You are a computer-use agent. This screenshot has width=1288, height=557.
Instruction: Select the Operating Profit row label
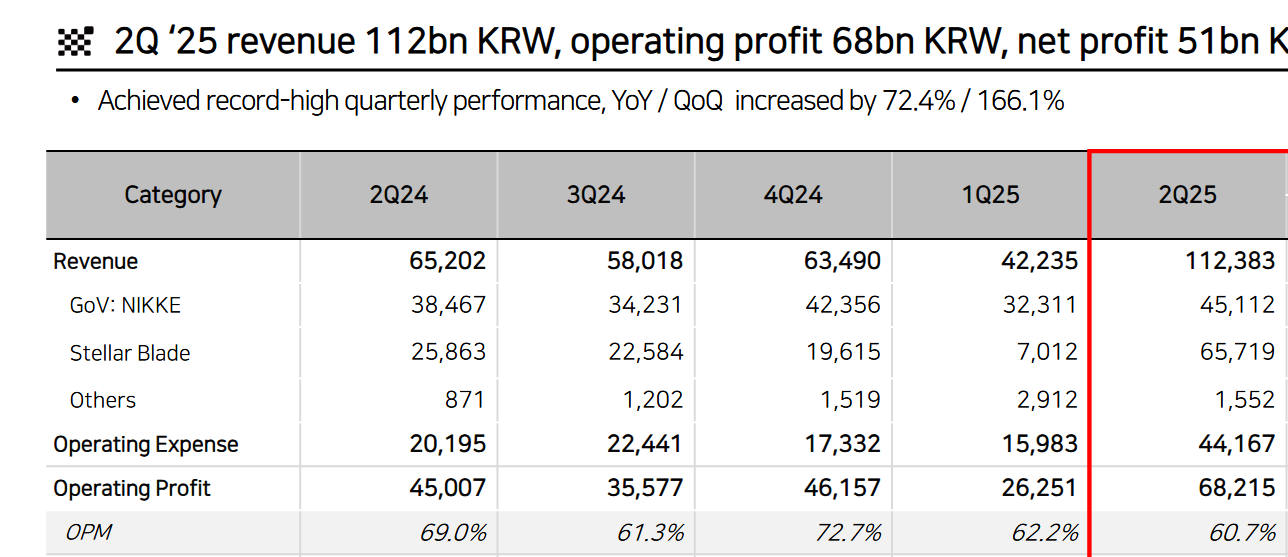132,489
